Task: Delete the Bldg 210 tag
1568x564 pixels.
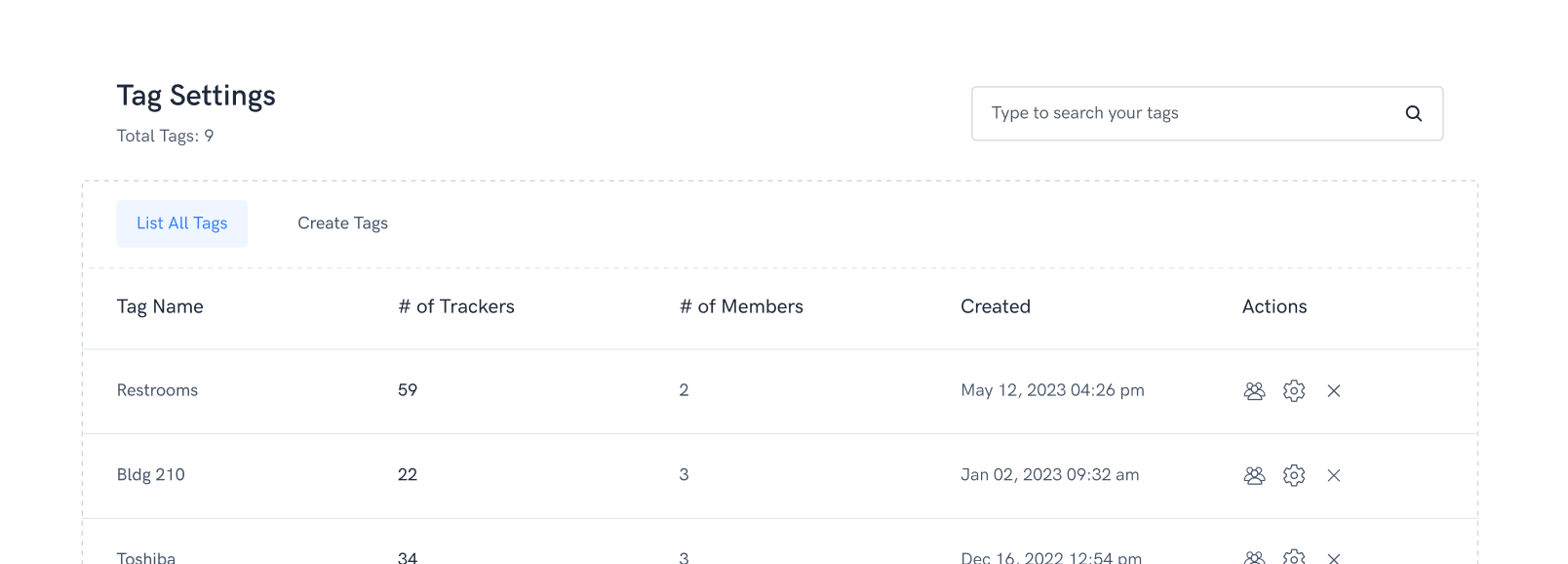Action: 1334,476
